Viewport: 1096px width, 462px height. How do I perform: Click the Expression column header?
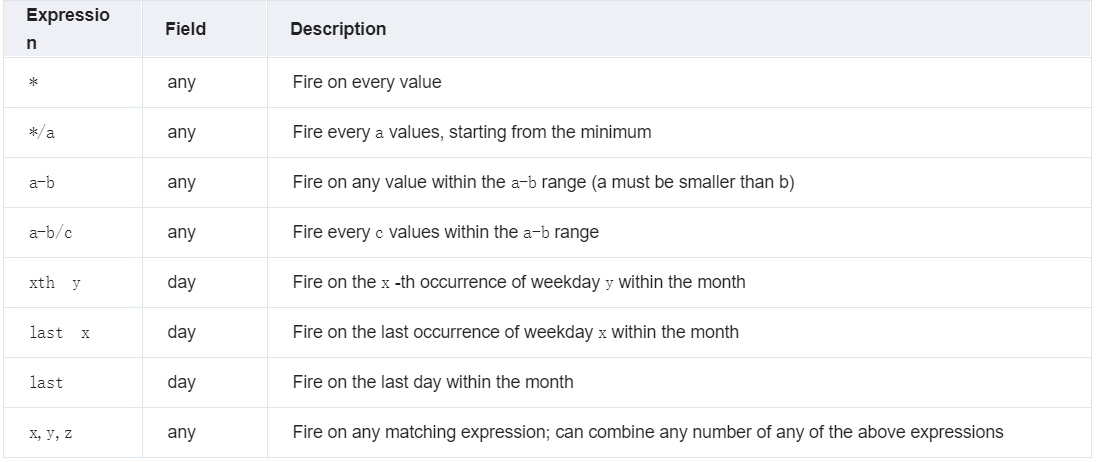pyautogui.click(x=68, y=29)
